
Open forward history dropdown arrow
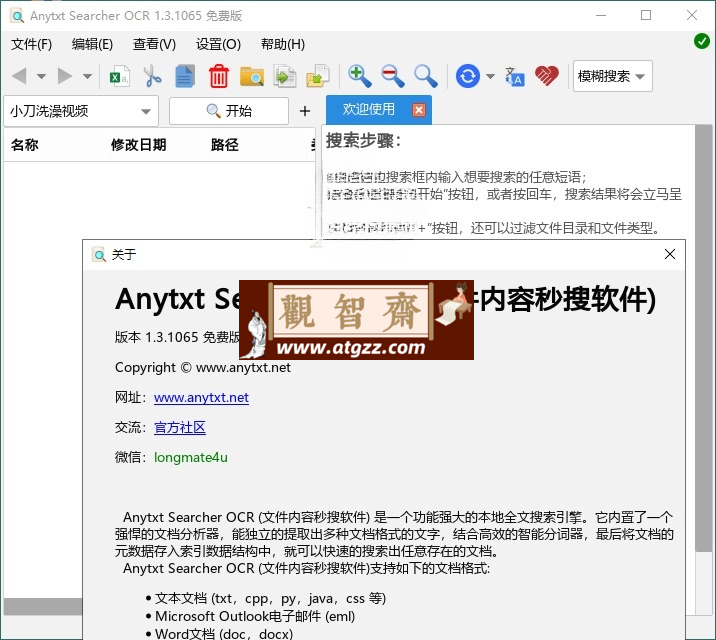point(87,76)
